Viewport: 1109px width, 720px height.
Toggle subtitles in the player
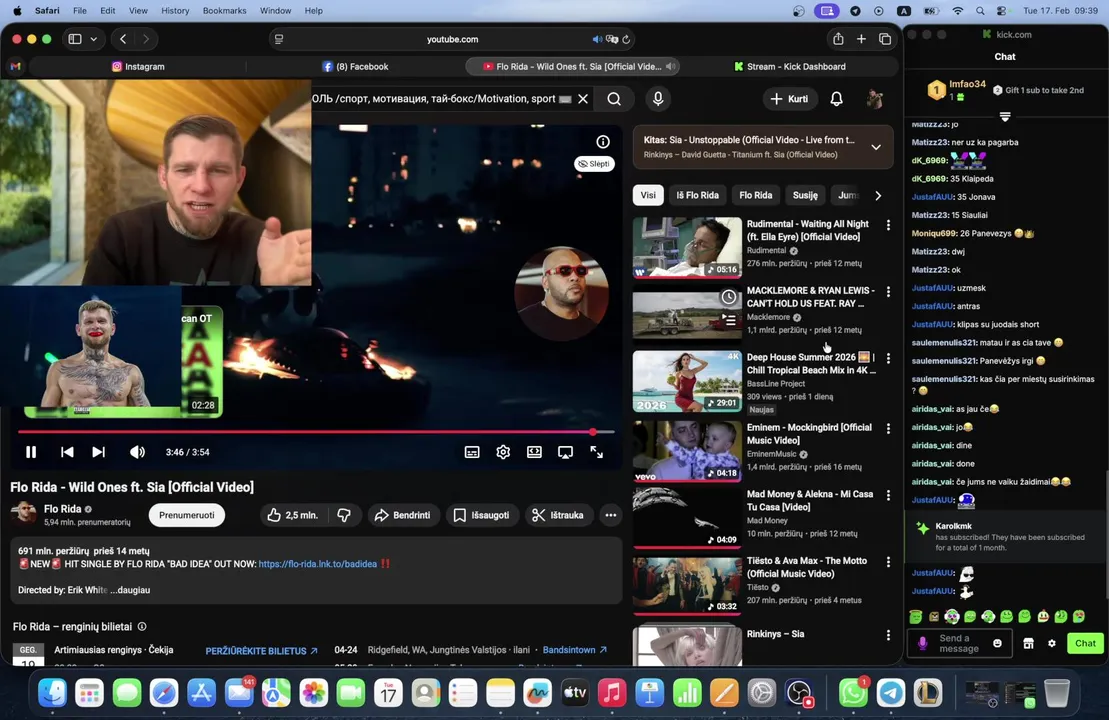click(472, 452)
